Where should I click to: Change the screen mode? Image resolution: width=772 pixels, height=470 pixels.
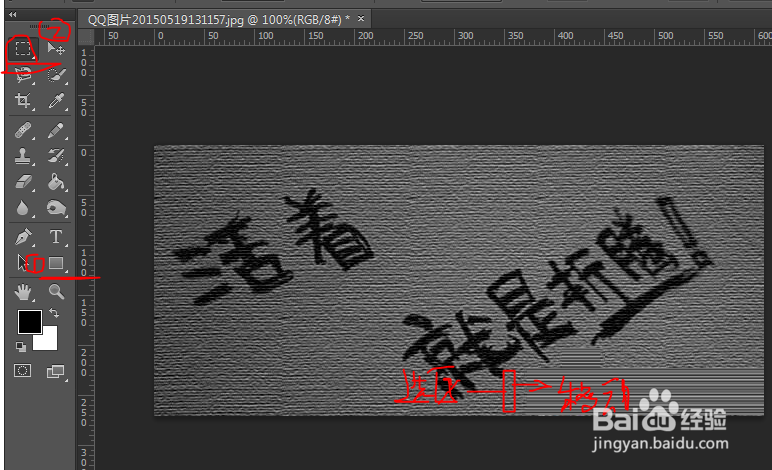point(56,372)
